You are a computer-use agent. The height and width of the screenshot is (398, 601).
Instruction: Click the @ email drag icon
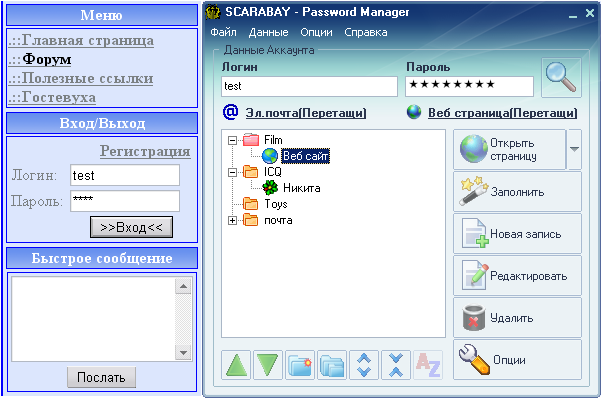click(x=231, y=112)
